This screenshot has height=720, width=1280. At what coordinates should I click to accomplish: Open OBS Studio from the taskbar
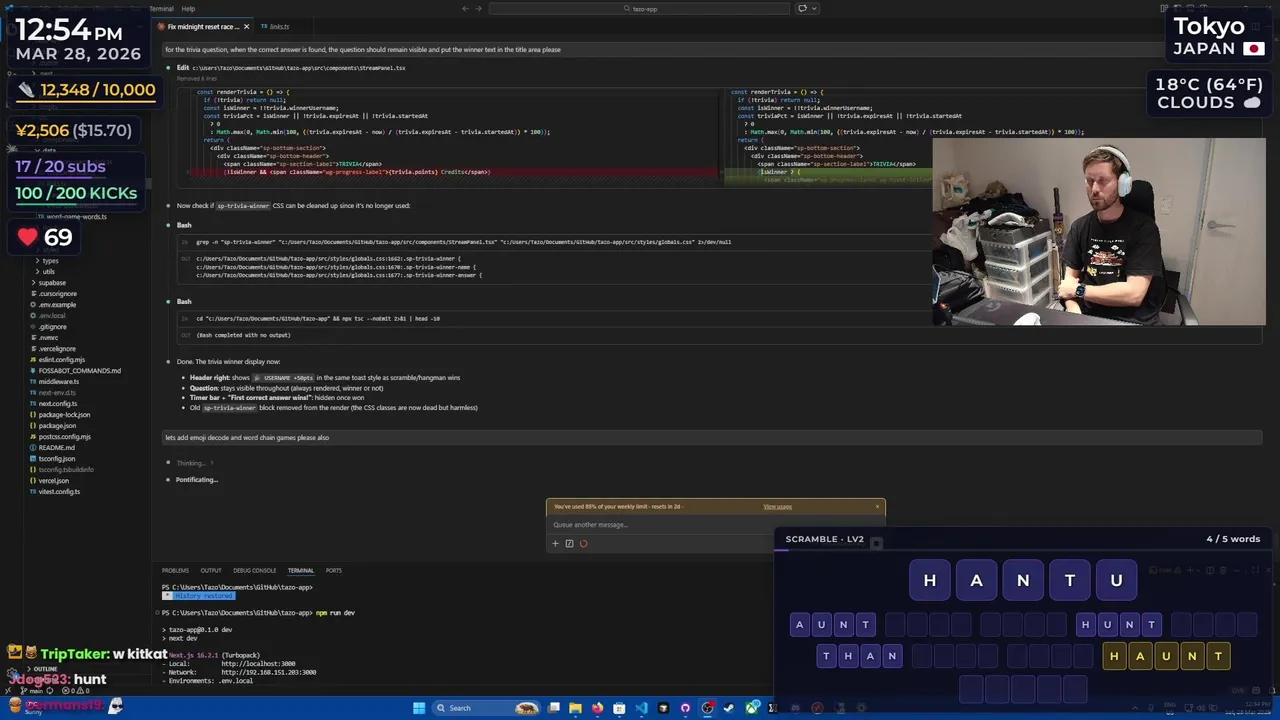(x=707, y=708)
